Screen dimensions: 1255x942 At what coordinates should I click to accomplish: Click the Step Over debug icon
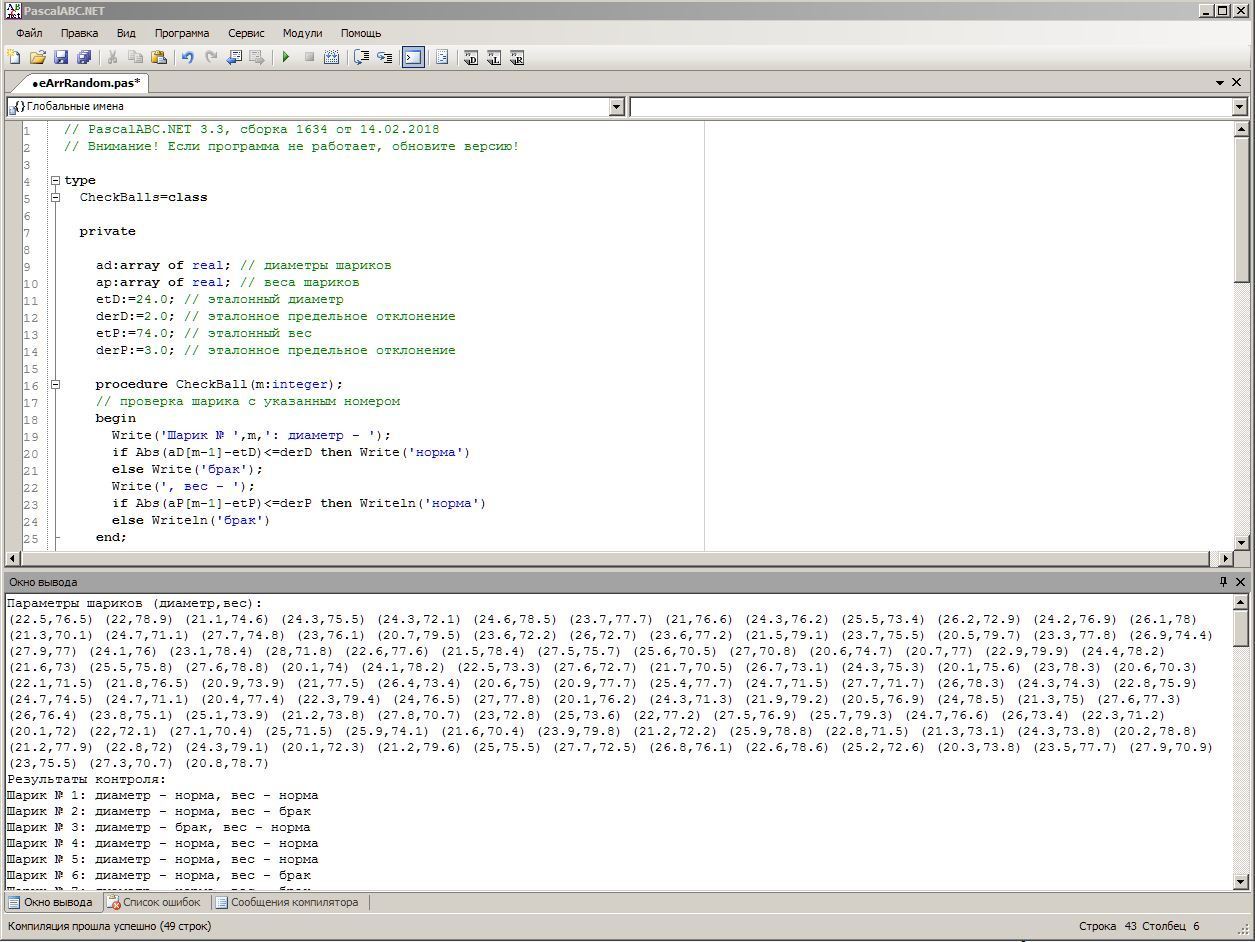(361, 58)
